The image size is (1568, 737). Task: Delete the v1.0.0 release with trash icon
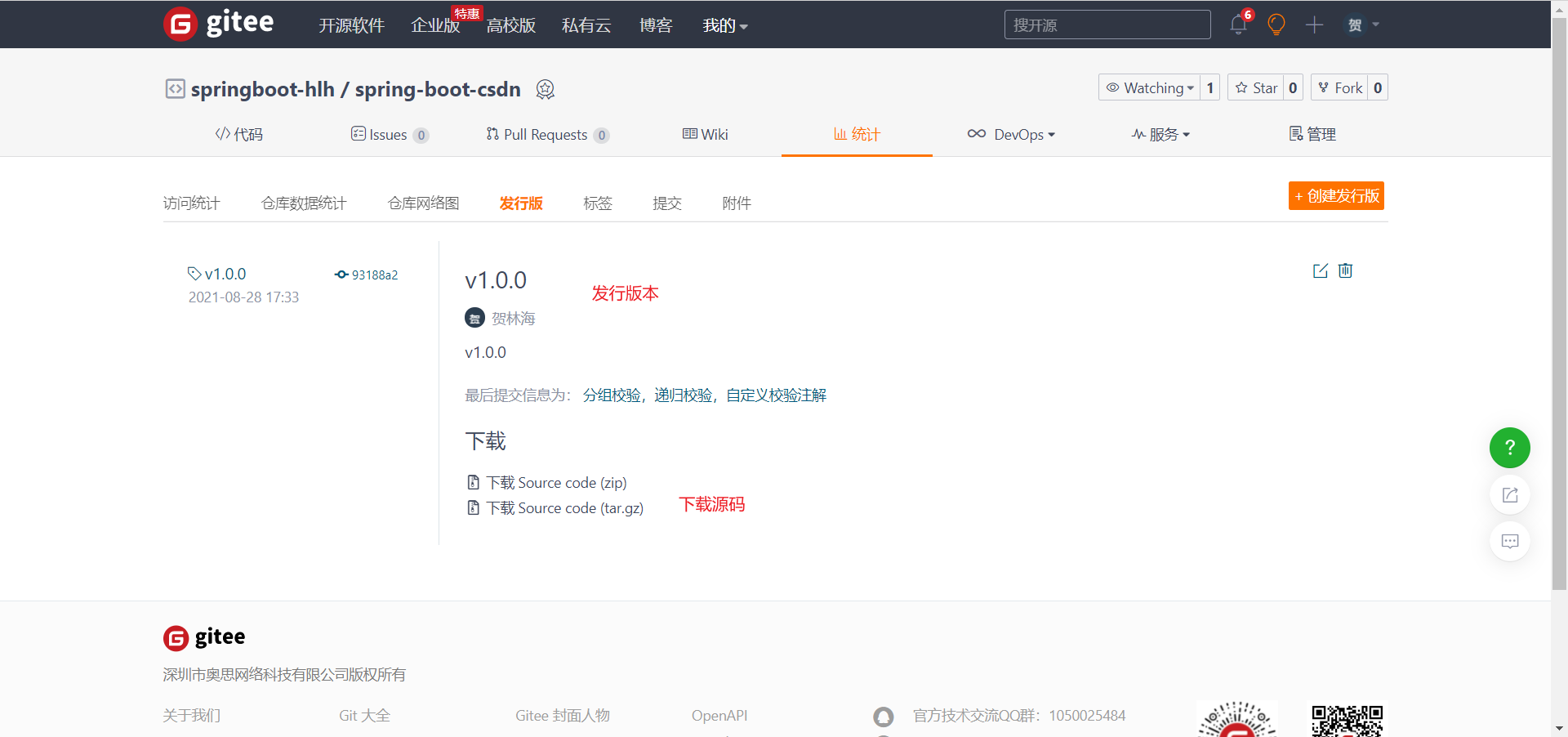pos(1346,270)
